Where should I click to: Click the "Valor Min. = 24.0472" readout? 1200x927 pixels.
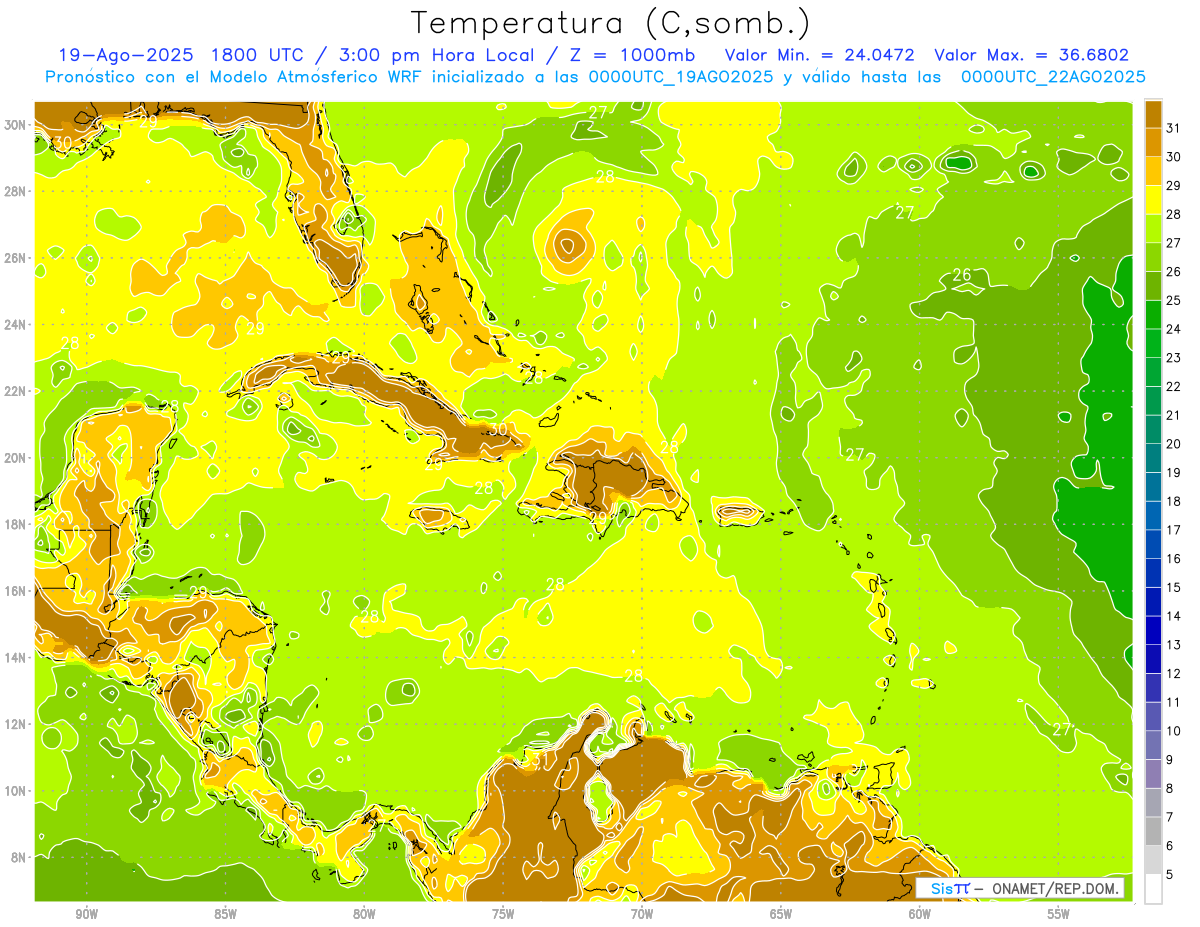[x=820, y=55]
